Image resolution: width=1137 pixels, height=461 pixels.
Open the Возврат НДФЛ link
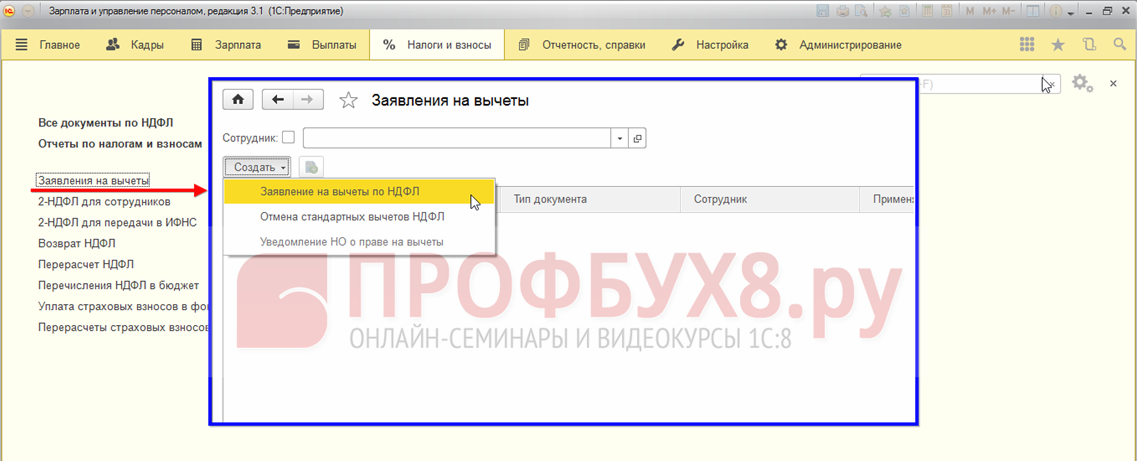pos(77,243)
